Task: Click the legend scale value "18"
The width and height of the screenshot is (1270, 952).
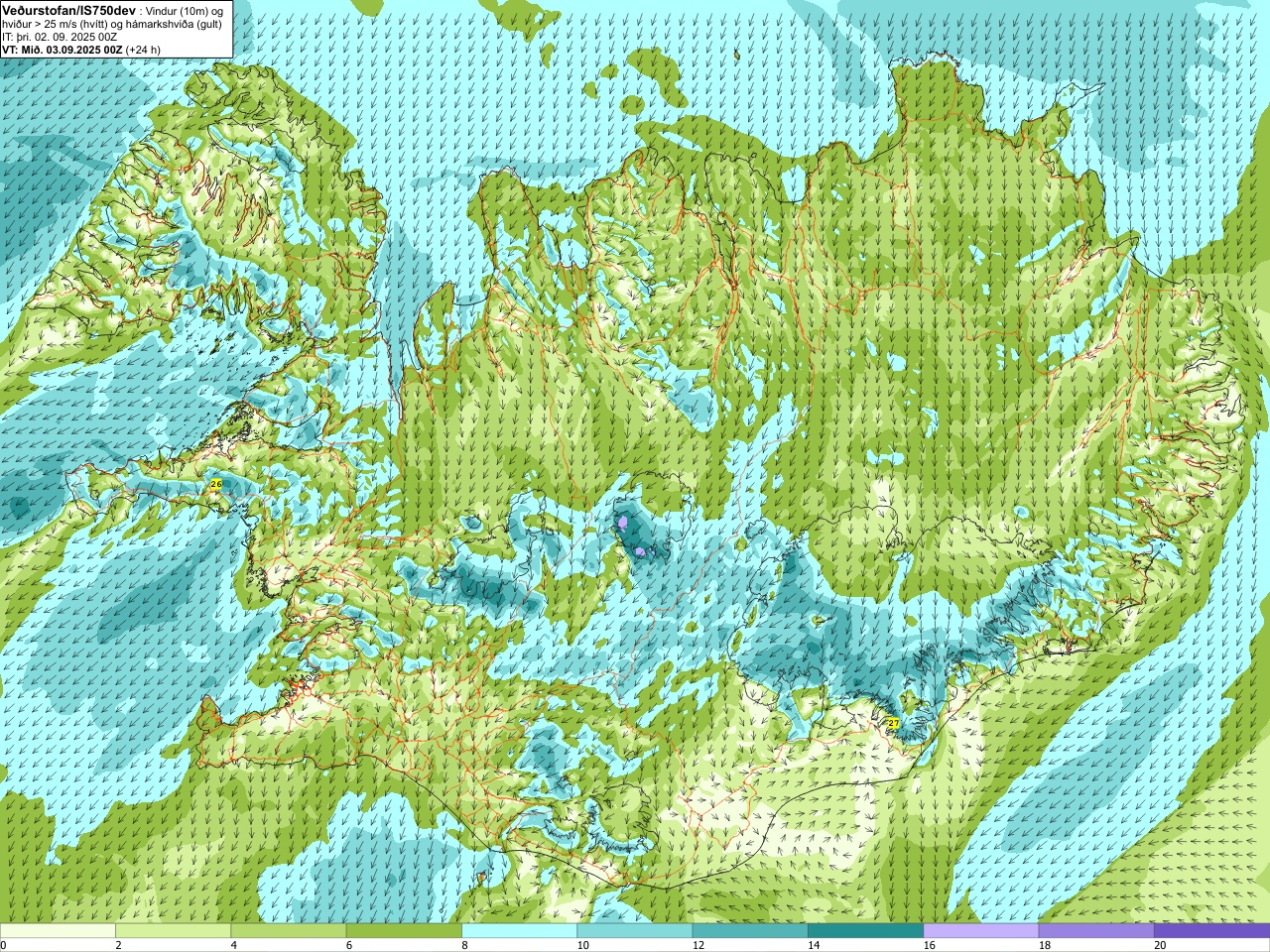Action: pyautogui.click(x=1045, y=945)
